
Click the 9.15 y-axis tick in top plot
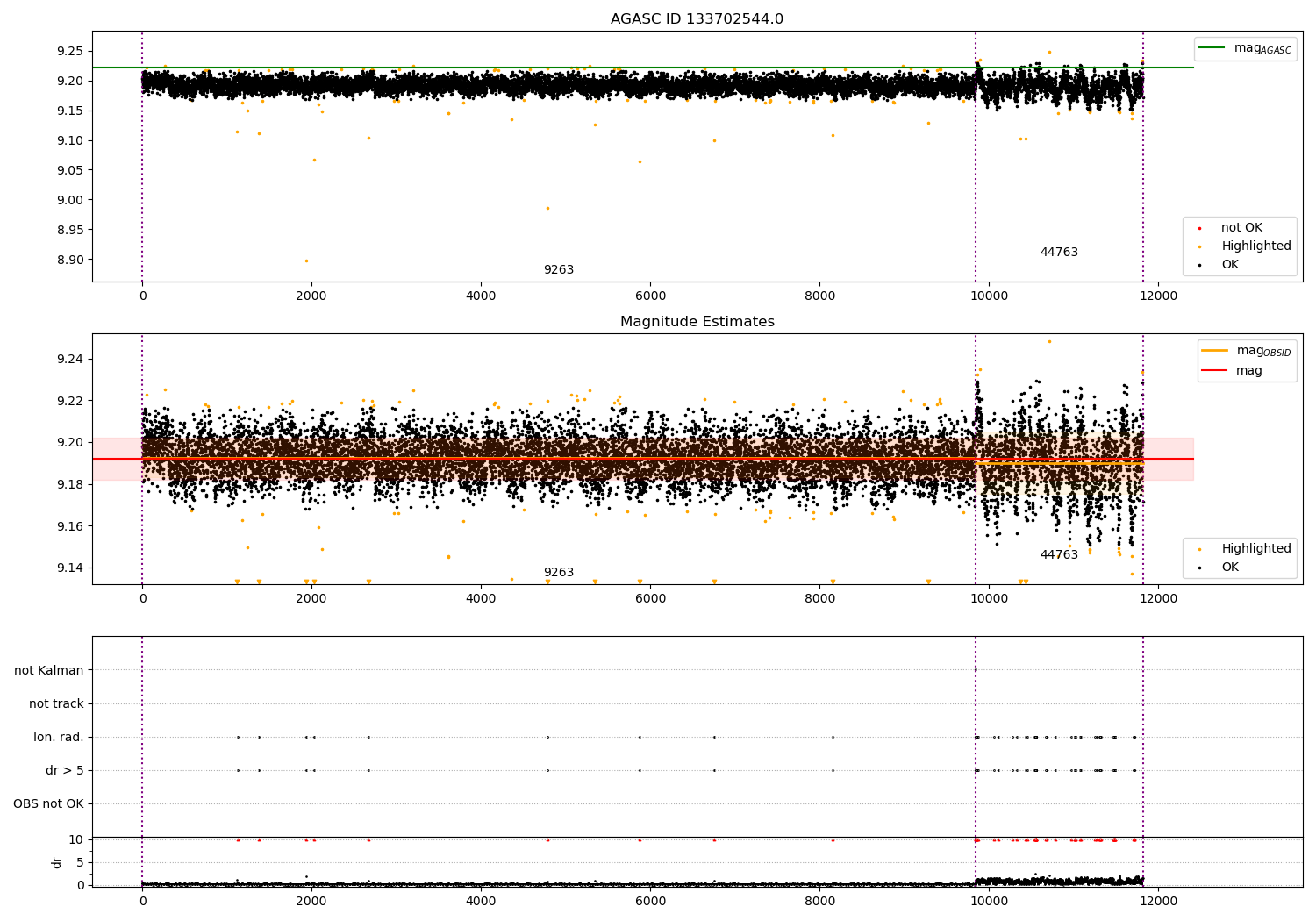point(69,111)
